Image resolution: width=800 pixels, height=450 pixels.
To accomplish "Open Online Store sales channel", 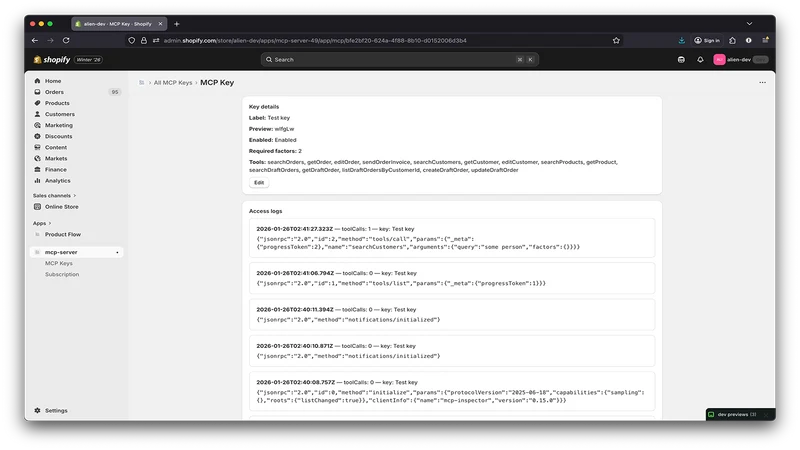I will click(61, 207).
